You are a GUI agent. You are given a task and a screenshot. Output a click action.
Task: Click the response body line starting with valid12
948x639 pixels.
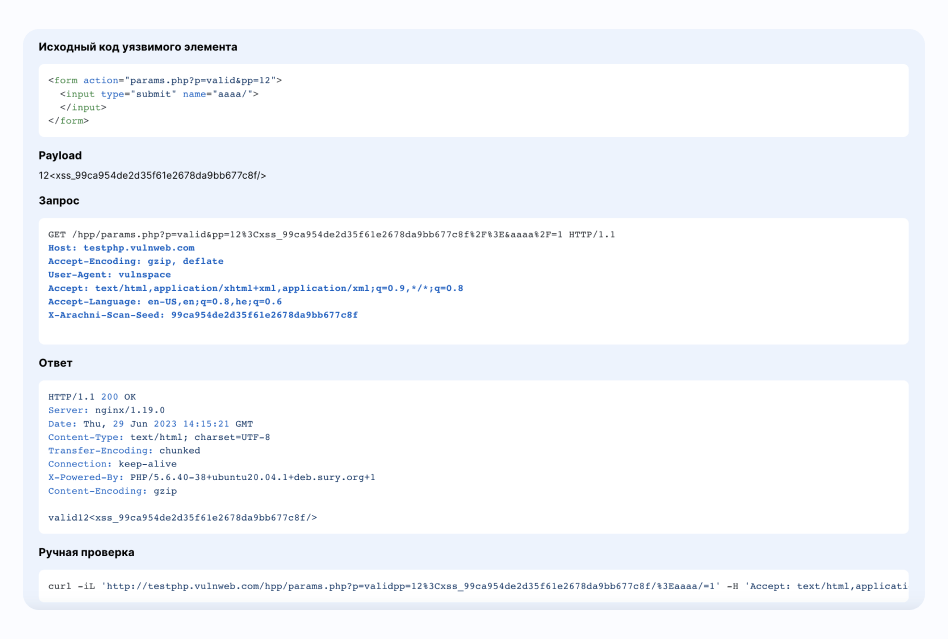click(182, 518)
